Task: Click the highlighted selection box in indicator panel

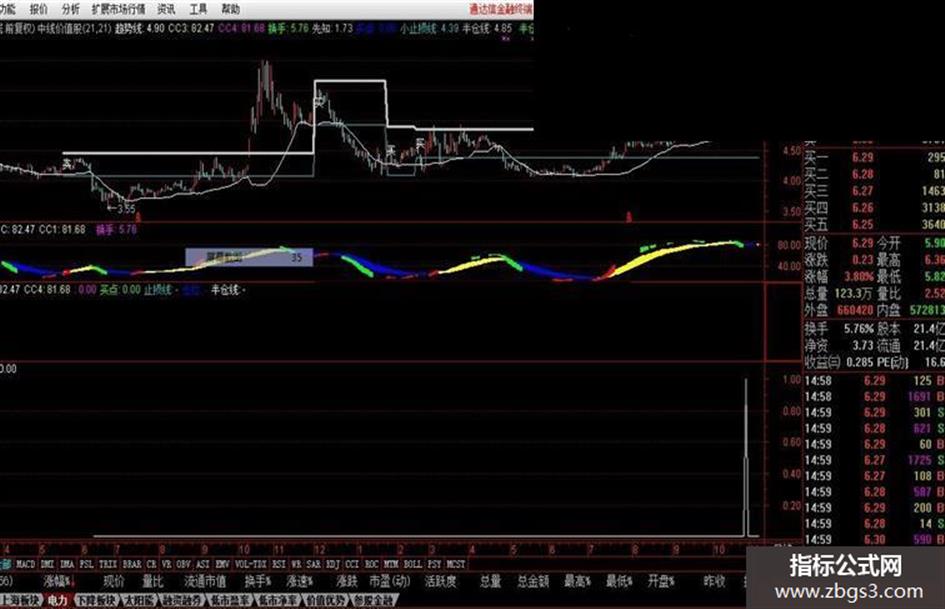Action: pos(249,257)
